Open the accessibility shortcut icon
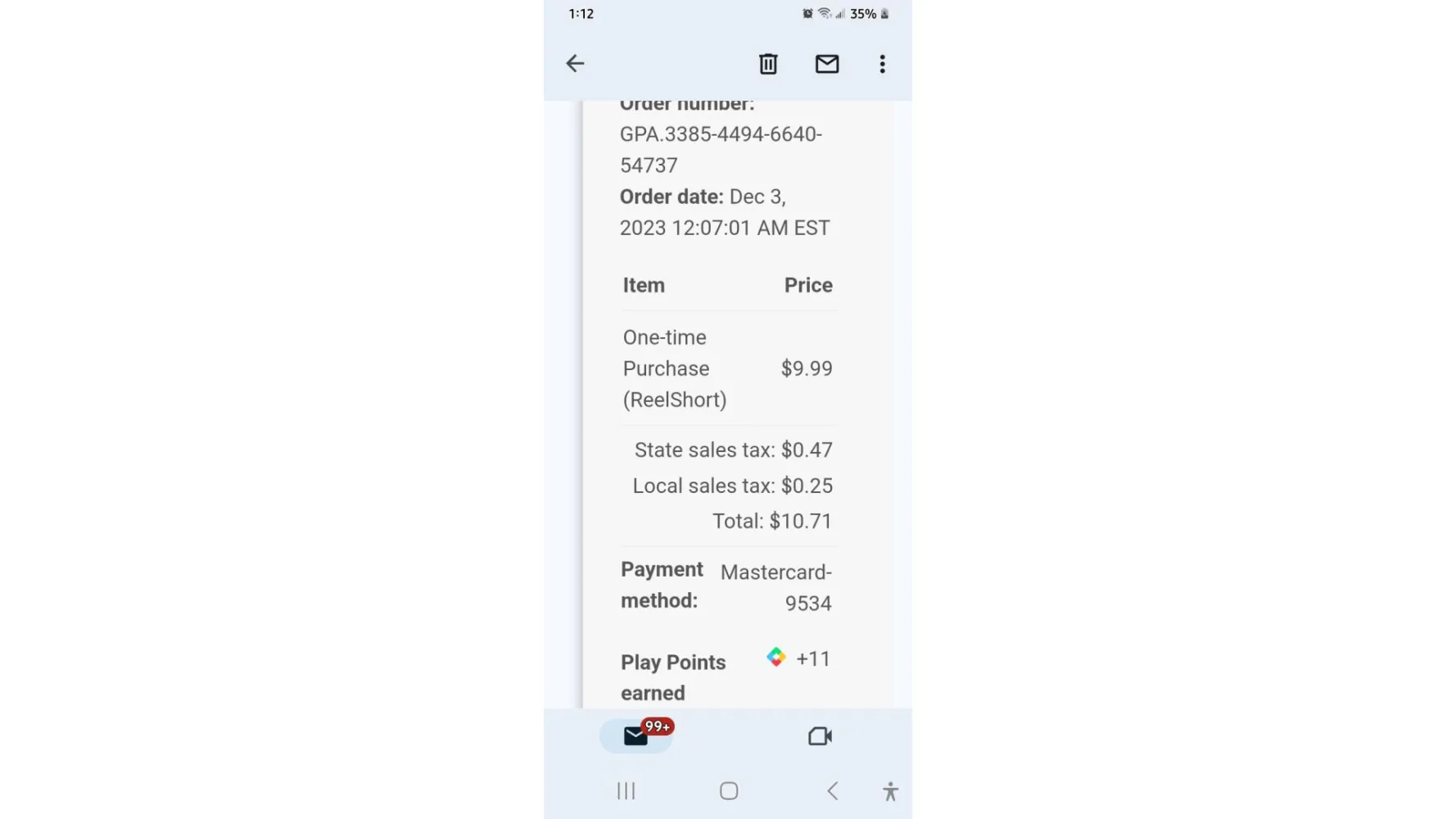Screen dimensions: 1456x819 890,791
